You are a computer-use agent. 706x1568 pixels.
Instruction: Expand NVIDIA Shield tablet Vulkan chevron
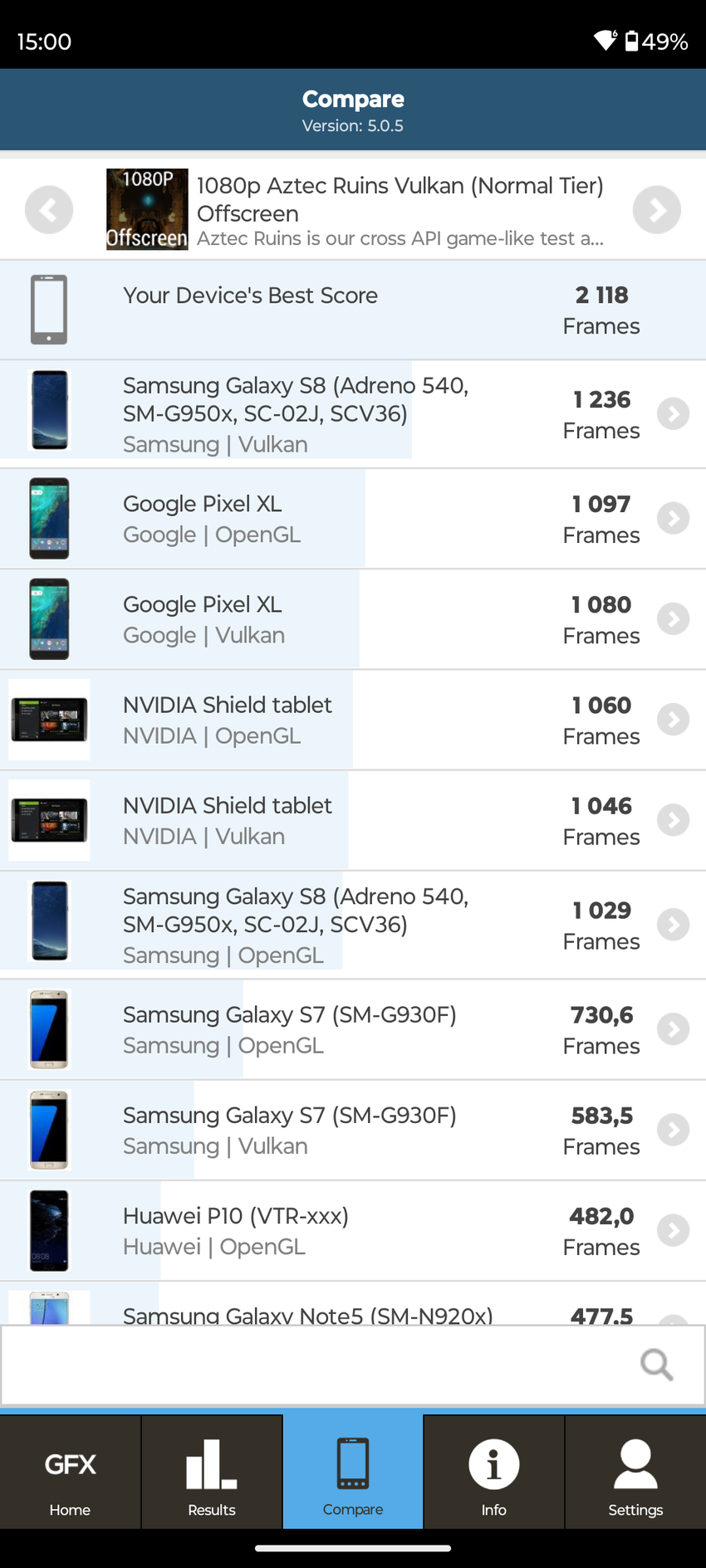(x=673, y=820)
